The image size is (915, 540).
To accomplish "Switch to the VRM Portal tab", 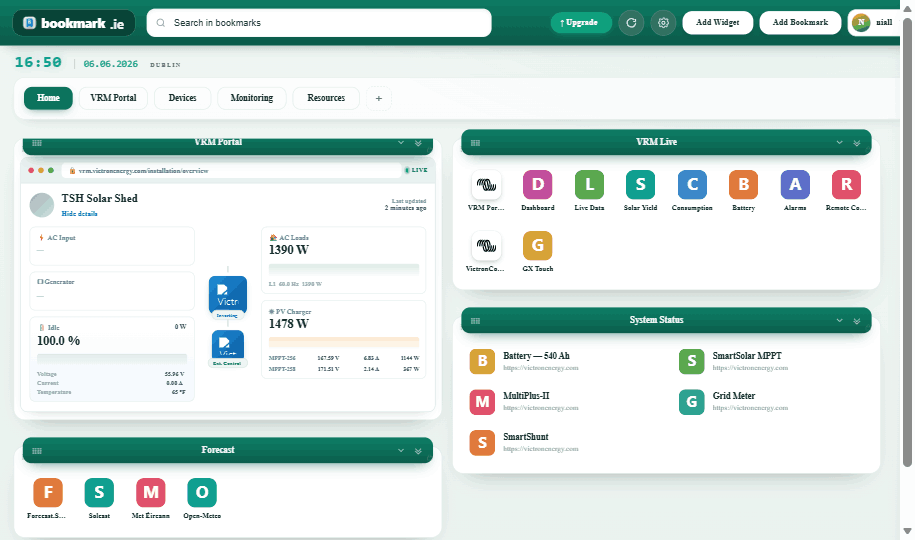I will pos(113,98).
